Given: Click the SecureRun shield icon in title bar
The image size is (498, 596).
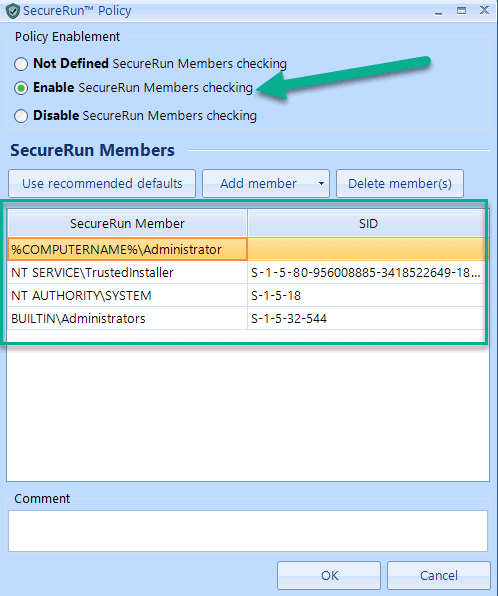Looking at the screenshot, I should 13,11.
